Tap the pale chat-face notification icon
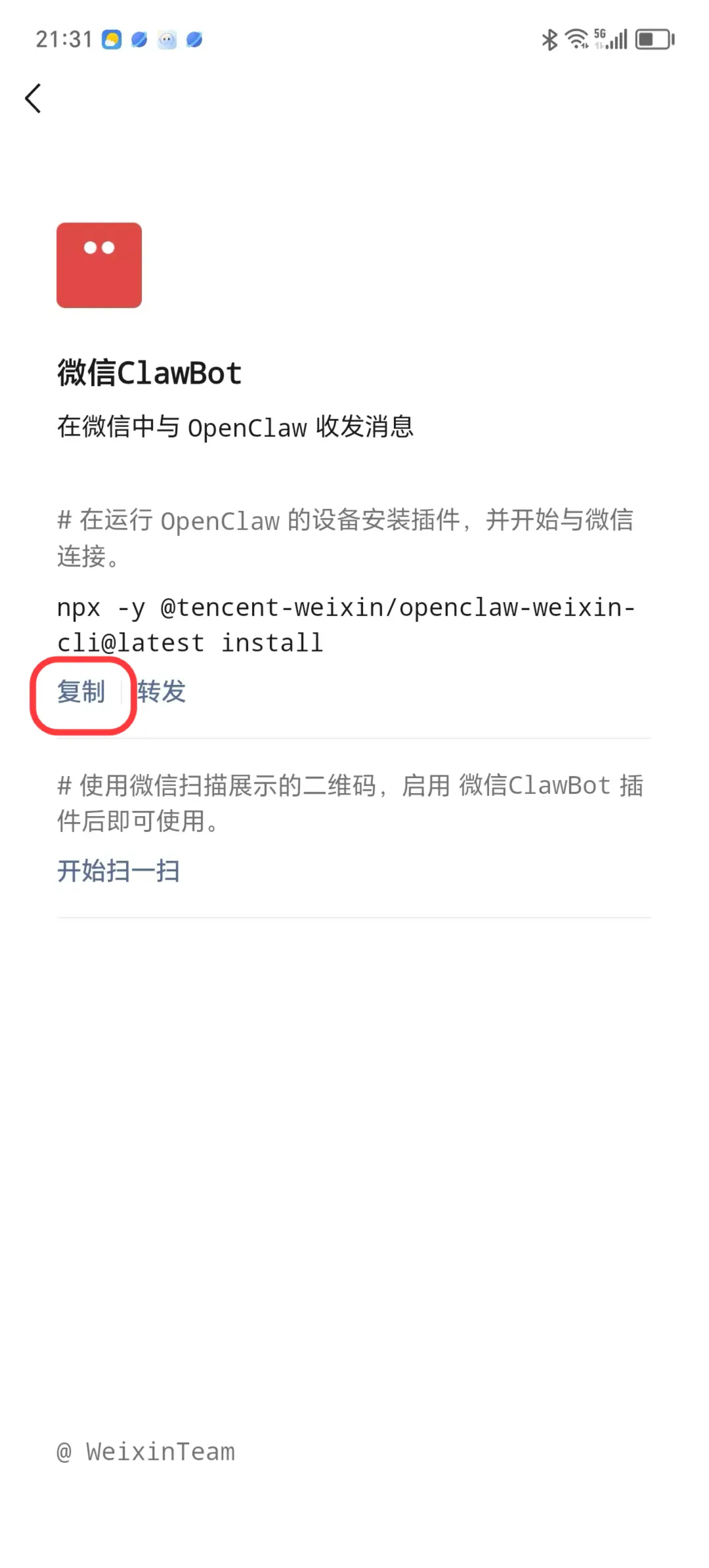The image size is (709, 1568). click(167, 40)
